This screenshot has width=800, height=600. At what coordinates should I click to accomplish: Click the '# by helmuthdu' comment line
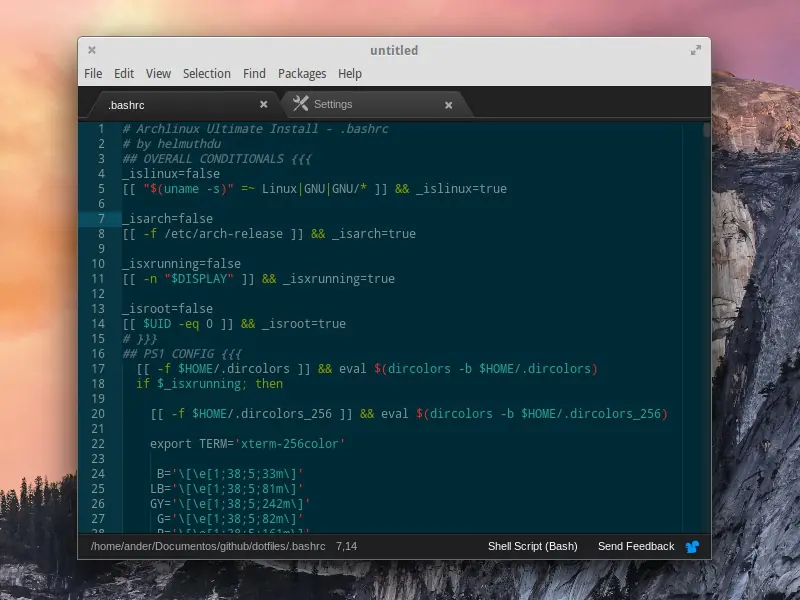pyautogui.click(x=171, y=144)
